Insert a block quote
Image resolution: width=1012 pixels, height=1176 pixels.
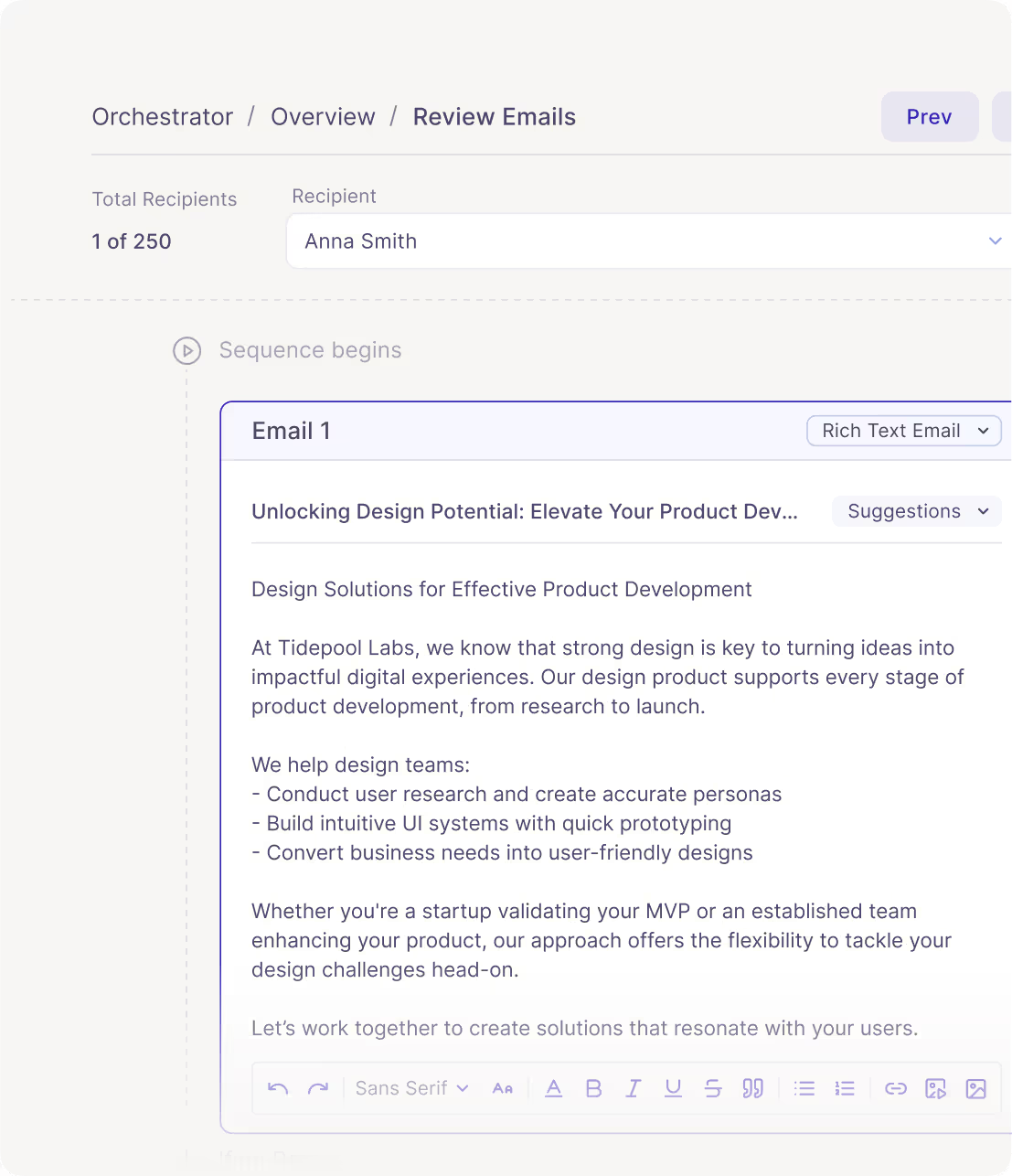click(752, 1088)
